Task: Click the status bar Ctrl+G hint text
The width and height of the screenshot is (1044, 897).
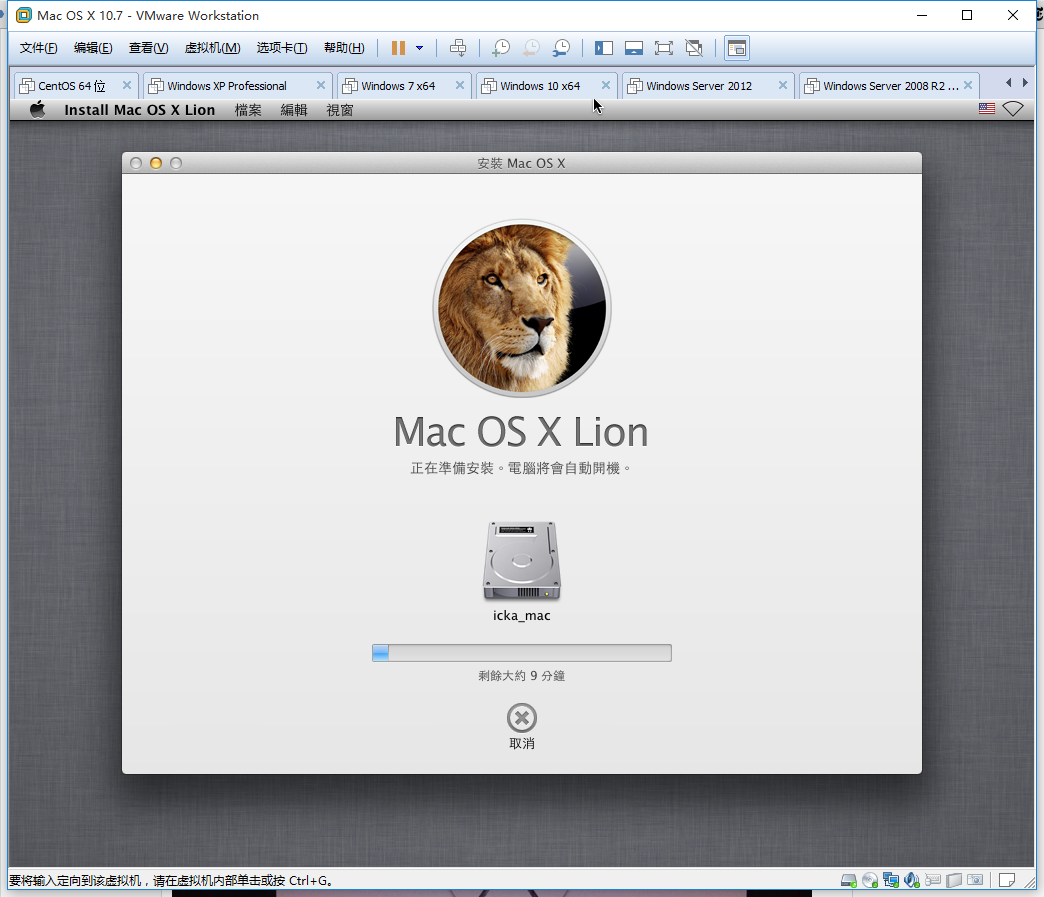Action: (170, 880)
